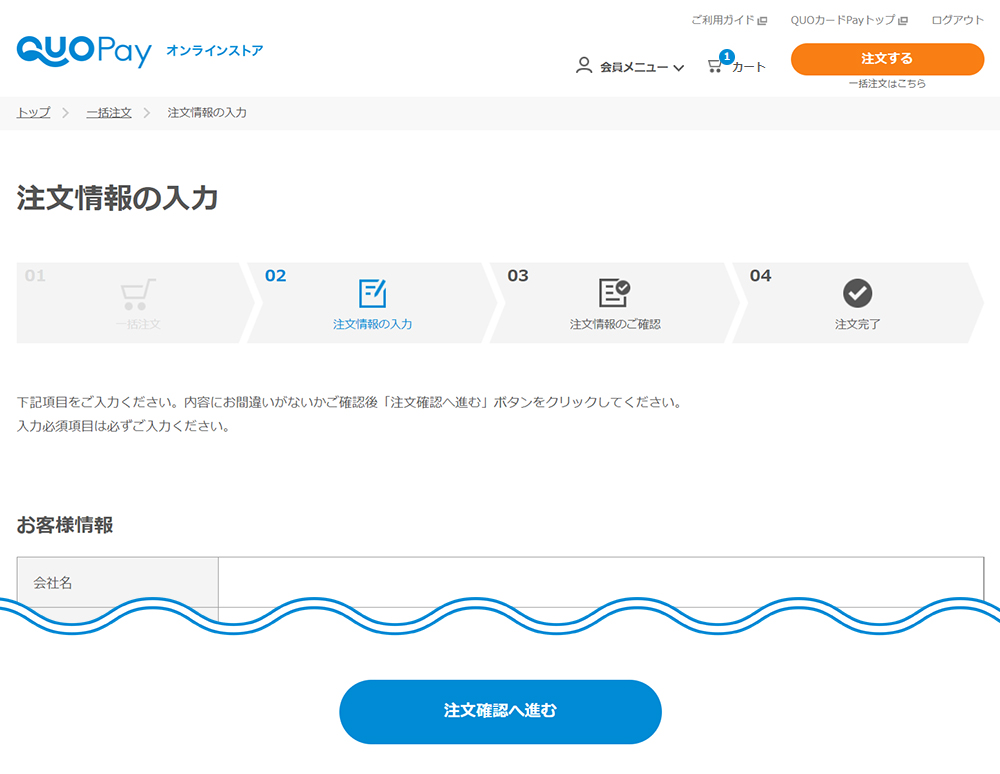Go to QUOカードPayトップ link

(x=842, y=20)
